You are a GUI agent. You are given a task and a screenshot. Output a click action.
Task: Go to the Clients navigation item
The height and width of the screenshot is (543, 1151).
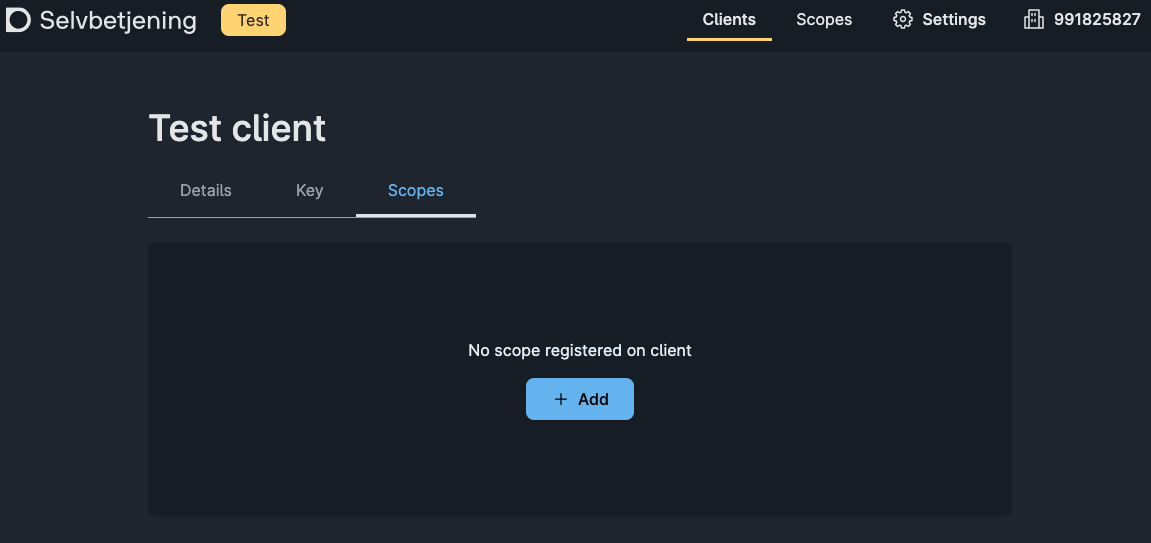point(729,20)
